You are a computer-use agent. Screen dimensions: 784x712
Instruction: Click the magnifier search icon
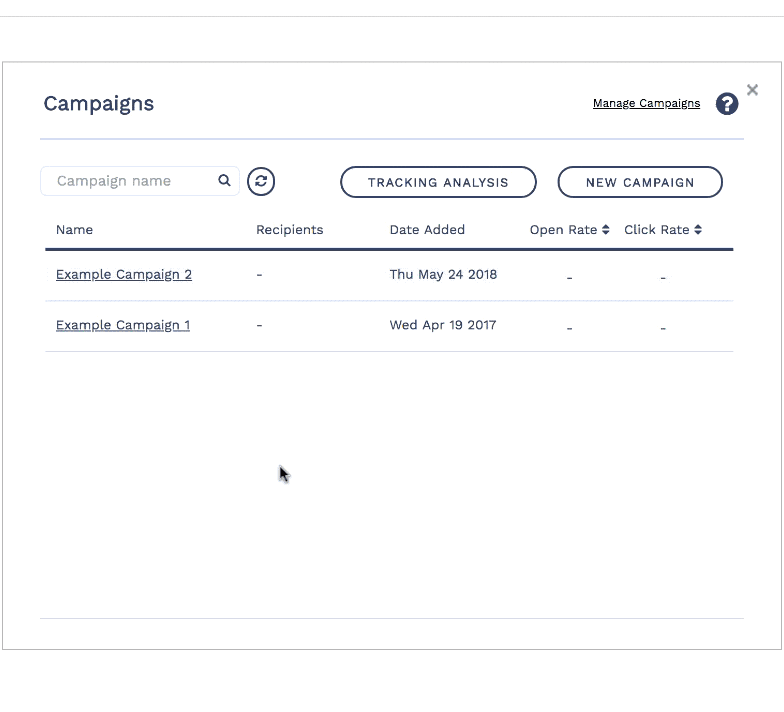pyautogui.click(x=224, y=181)
